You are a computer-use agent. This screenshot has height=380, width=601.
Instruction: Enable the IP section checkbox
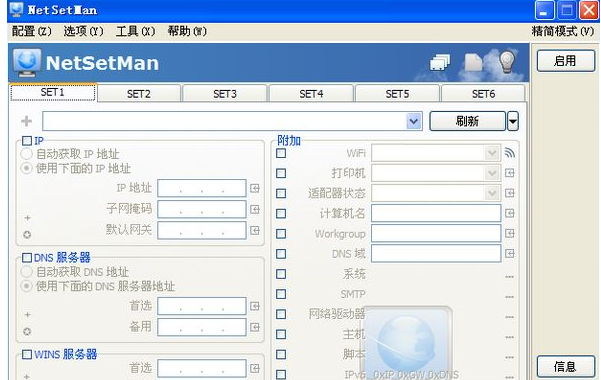27,141
